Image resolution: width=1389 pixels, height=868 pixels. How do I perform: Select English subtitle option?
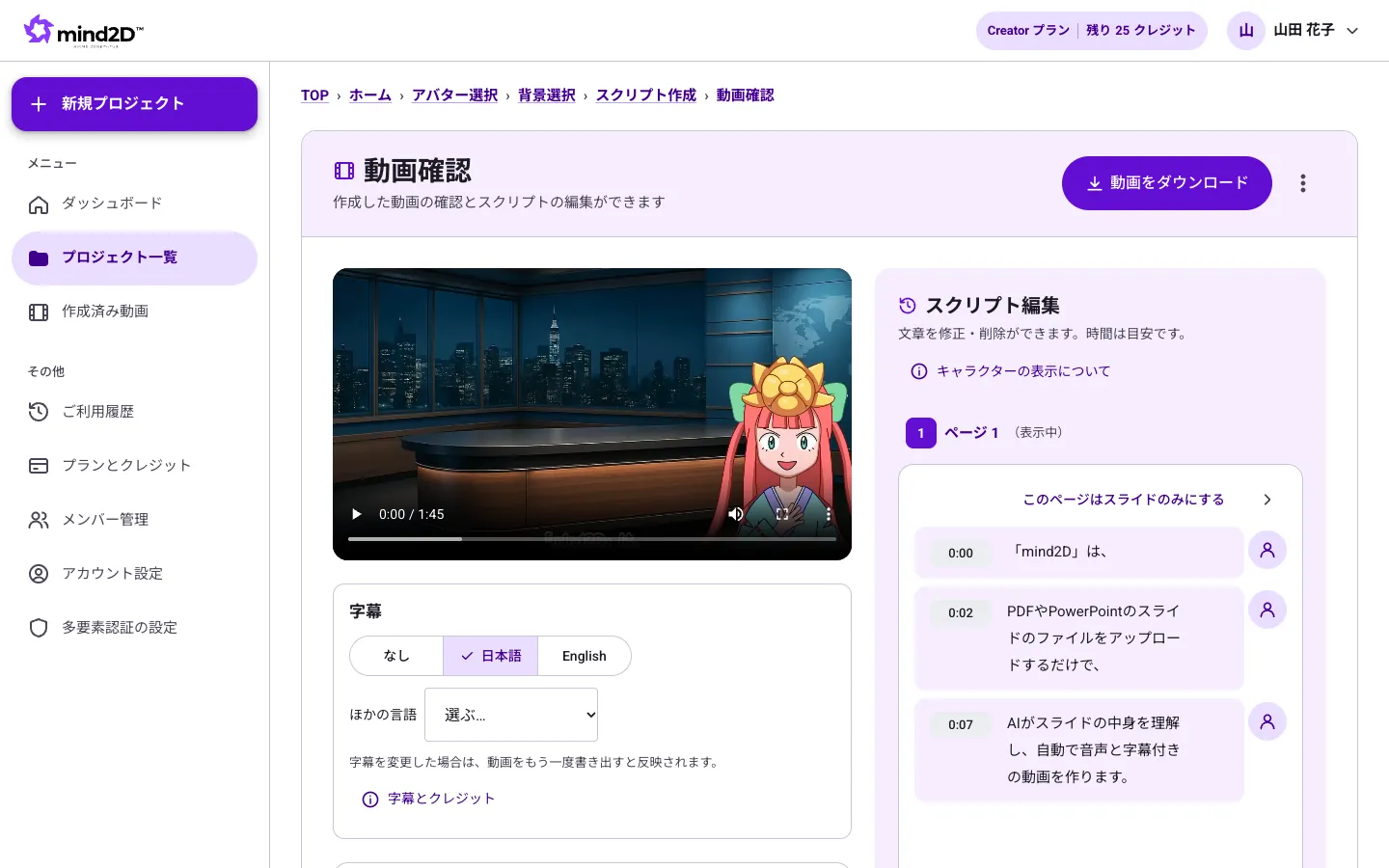click(585, 656)
